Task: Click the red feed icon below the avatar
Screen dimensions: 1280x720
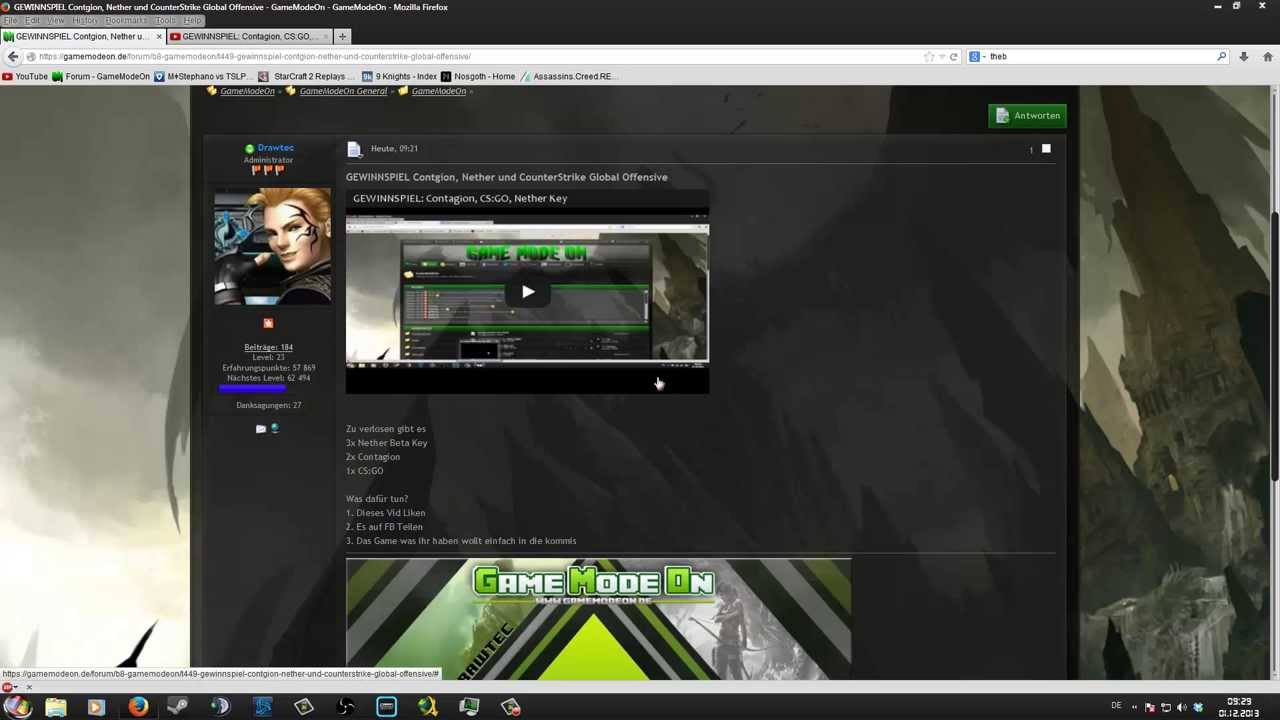Action: [x=268, y=323]
